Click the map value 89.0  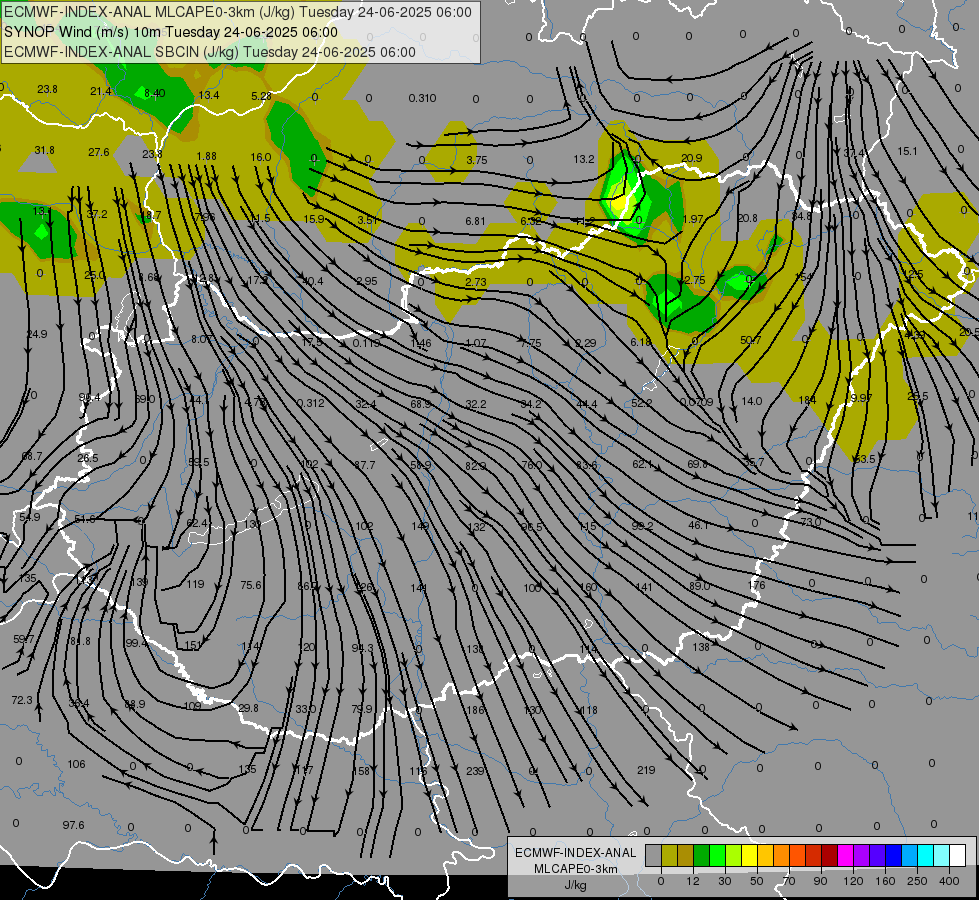(x=699, y=586)
